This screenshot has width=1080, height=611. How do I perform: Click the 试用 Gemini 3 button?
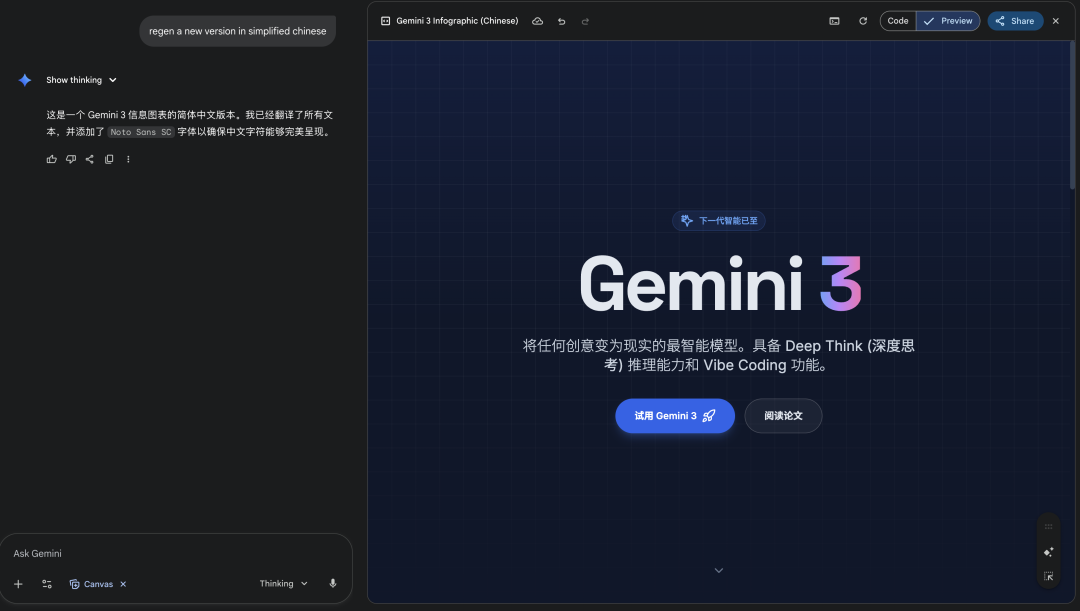coord(675,416)
